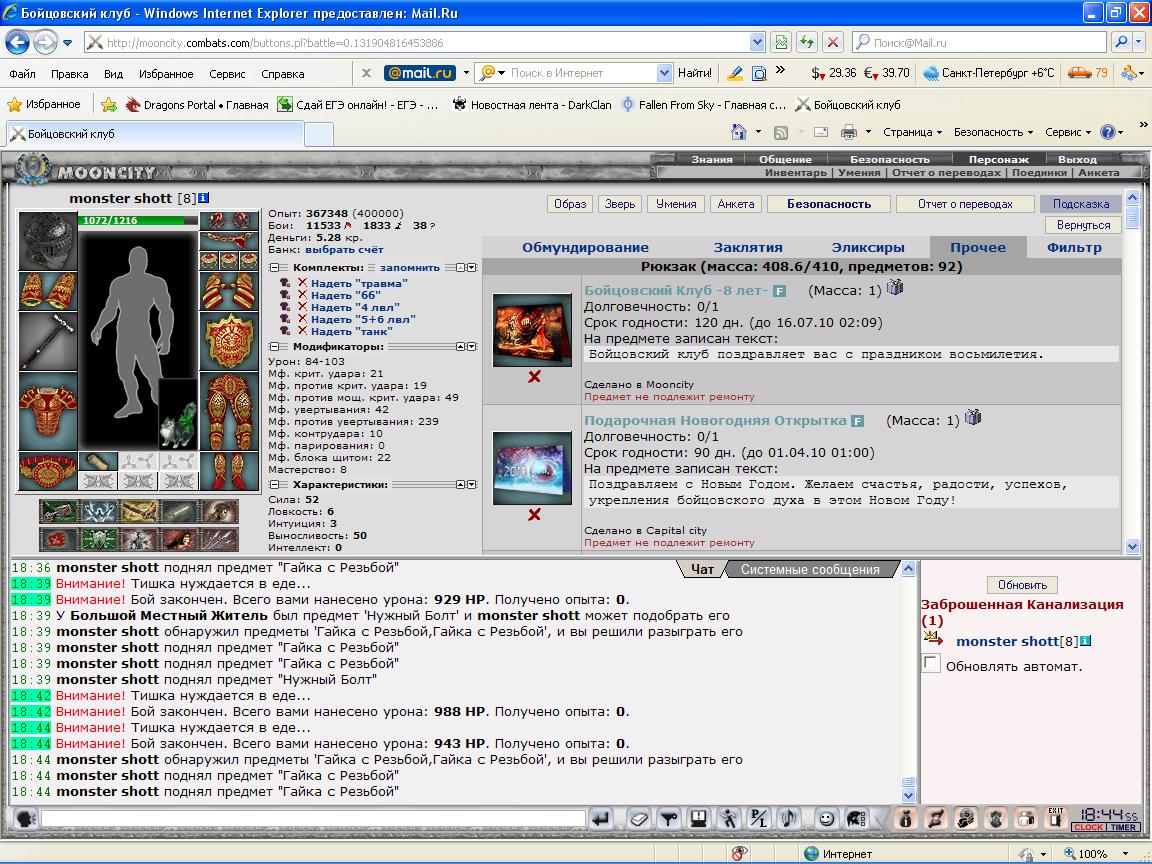Switch to Системные сообщения chat tab
Image resolution: width=1152 pixels, height=864 pixels.
(x=810, y=569)
